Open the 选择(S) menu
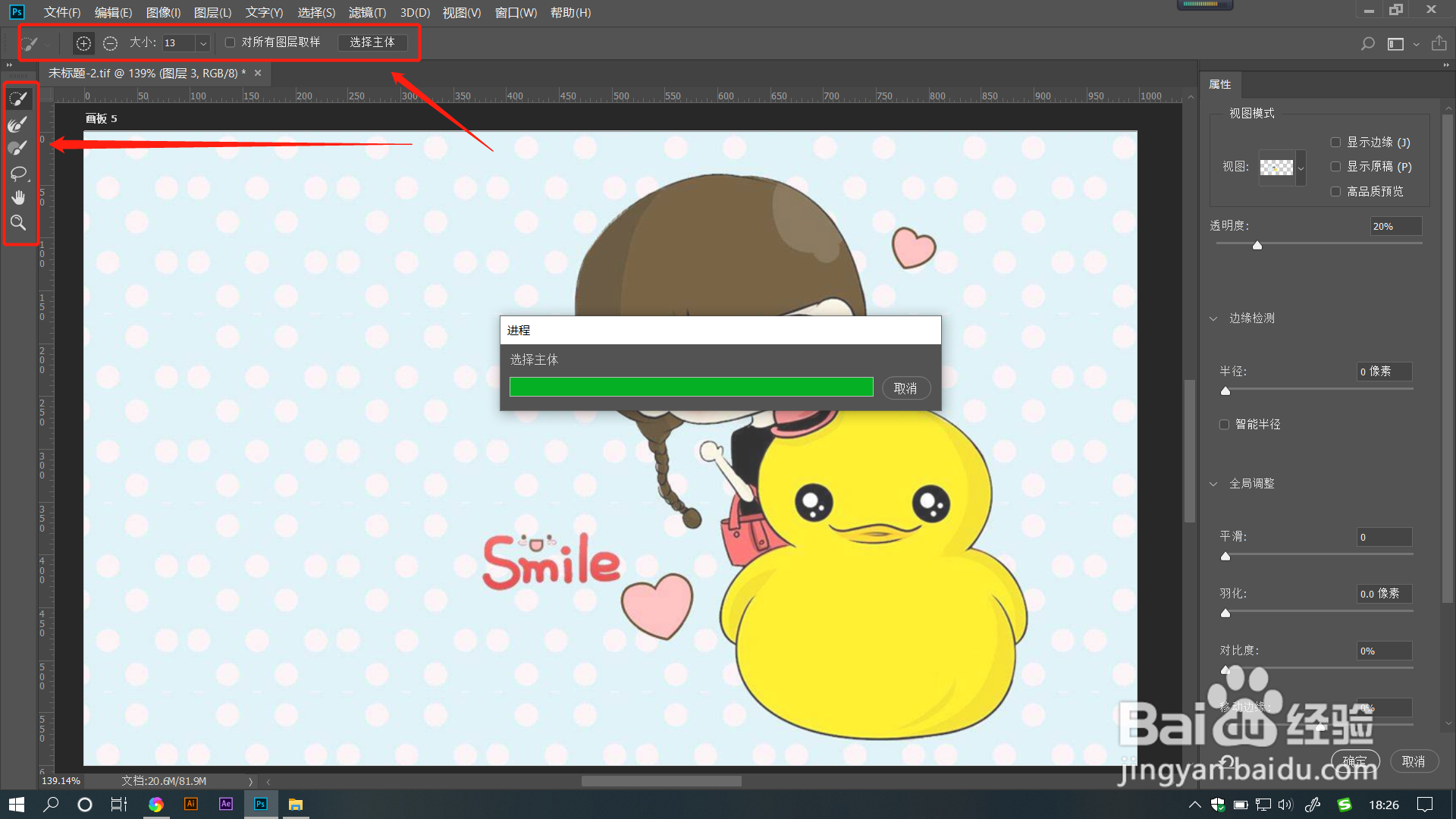 click(316, 12)
